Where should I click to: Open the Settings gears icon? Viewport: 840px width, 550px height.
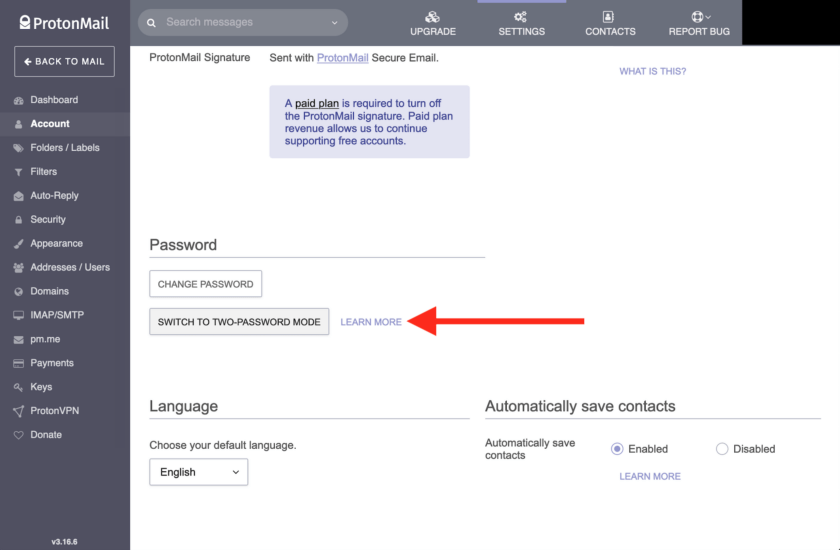click(521, 17)
